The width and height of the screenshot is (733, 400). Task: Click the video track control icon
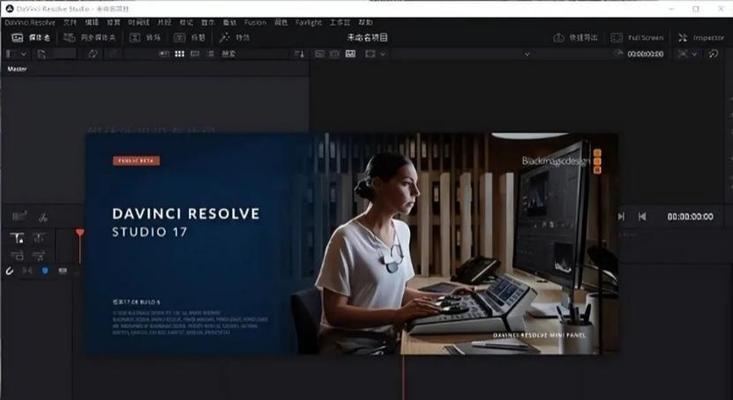[x=17, y=256]
